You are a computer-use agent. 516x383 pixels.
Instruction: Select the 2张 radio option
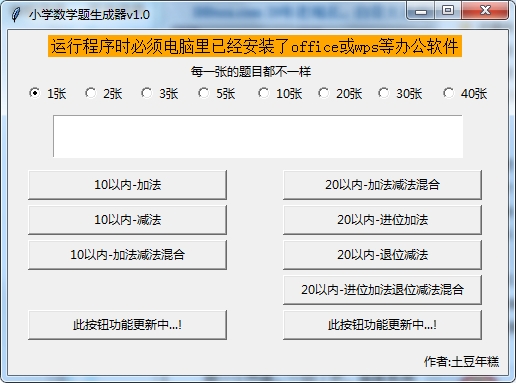90,93
